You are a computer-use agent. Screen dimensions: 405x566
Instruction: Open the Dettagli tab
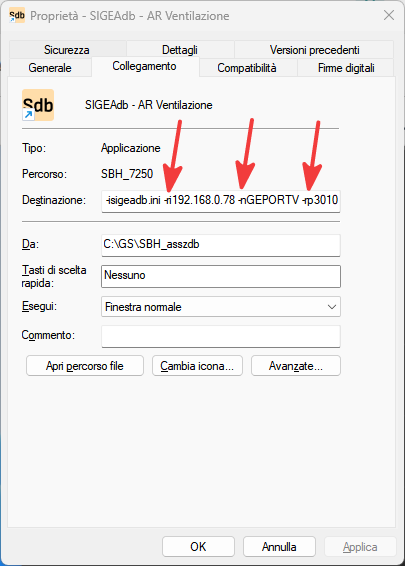[180, 49]
